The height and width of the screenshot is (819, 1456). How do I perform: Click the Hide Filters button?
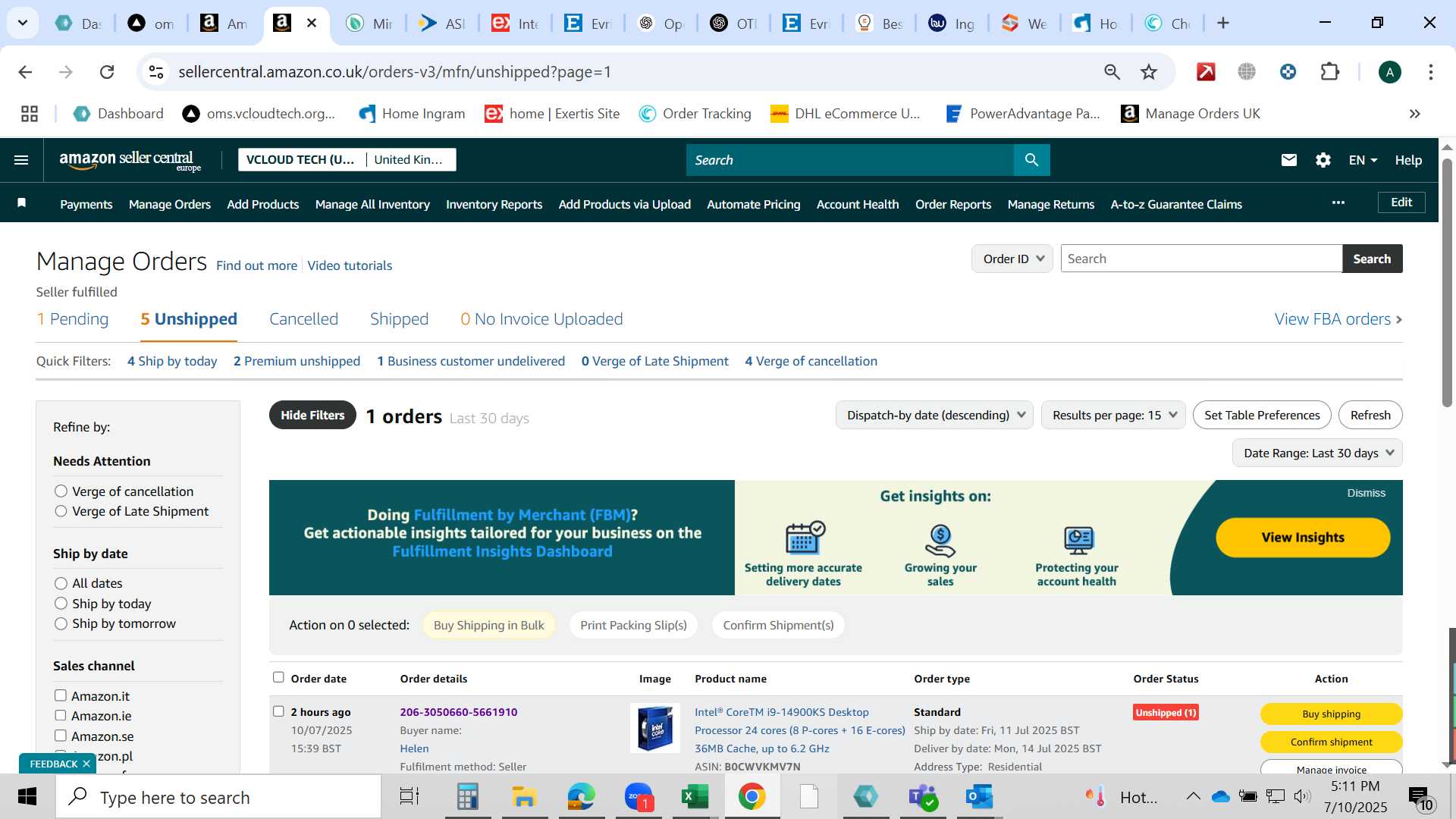pos(312,415)
